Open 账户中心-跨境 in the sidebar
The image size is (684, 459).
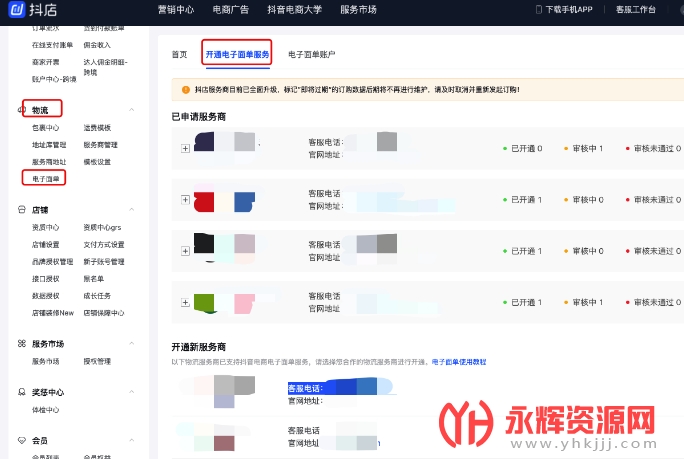coord(54,79)
